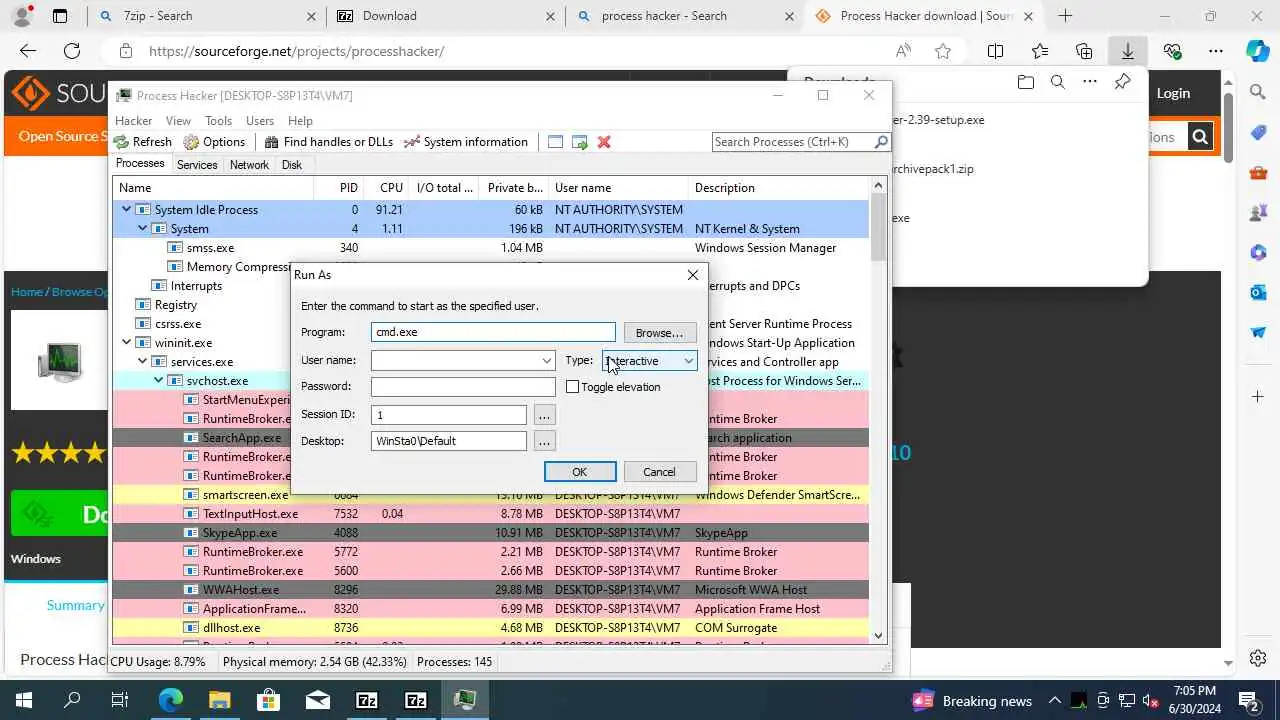1280x720 pixels.
Task: Open the Edge split screen icon
Action: [x=995, y=51]
